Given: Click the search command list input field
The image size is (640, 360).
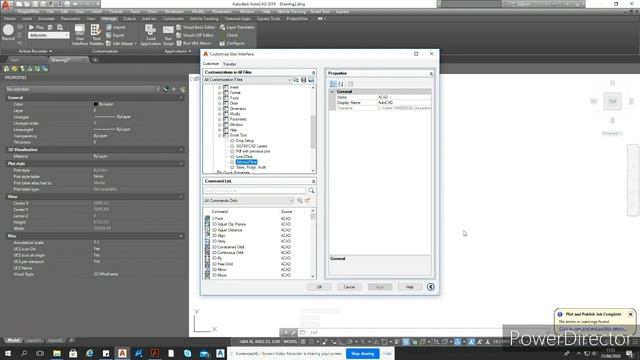Looking at the screenshot, I should click(255, 191).
